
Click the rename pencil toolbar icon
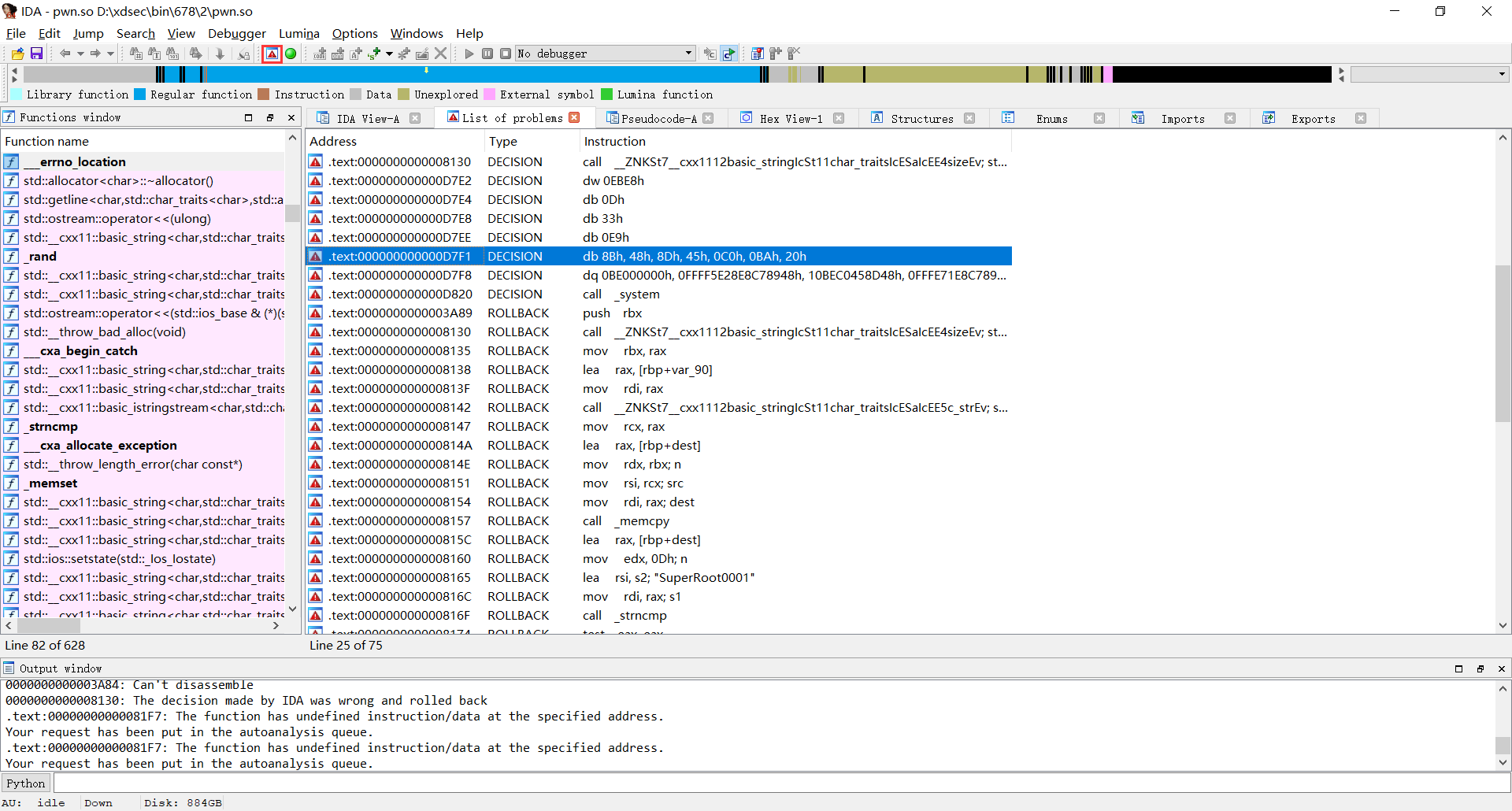422,54
